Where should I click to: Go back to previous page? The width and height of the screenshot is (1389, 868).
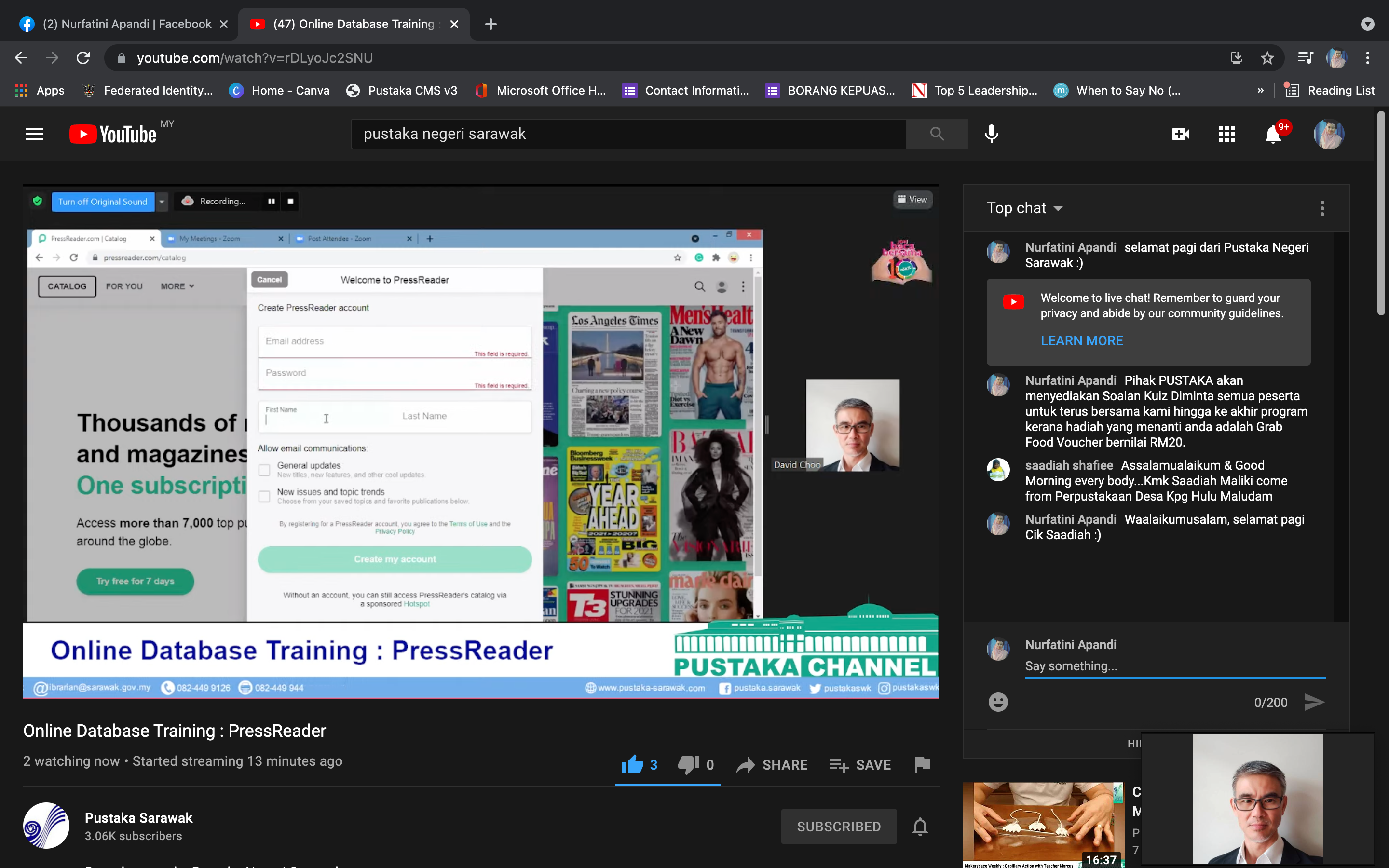[x=21, y=58]
